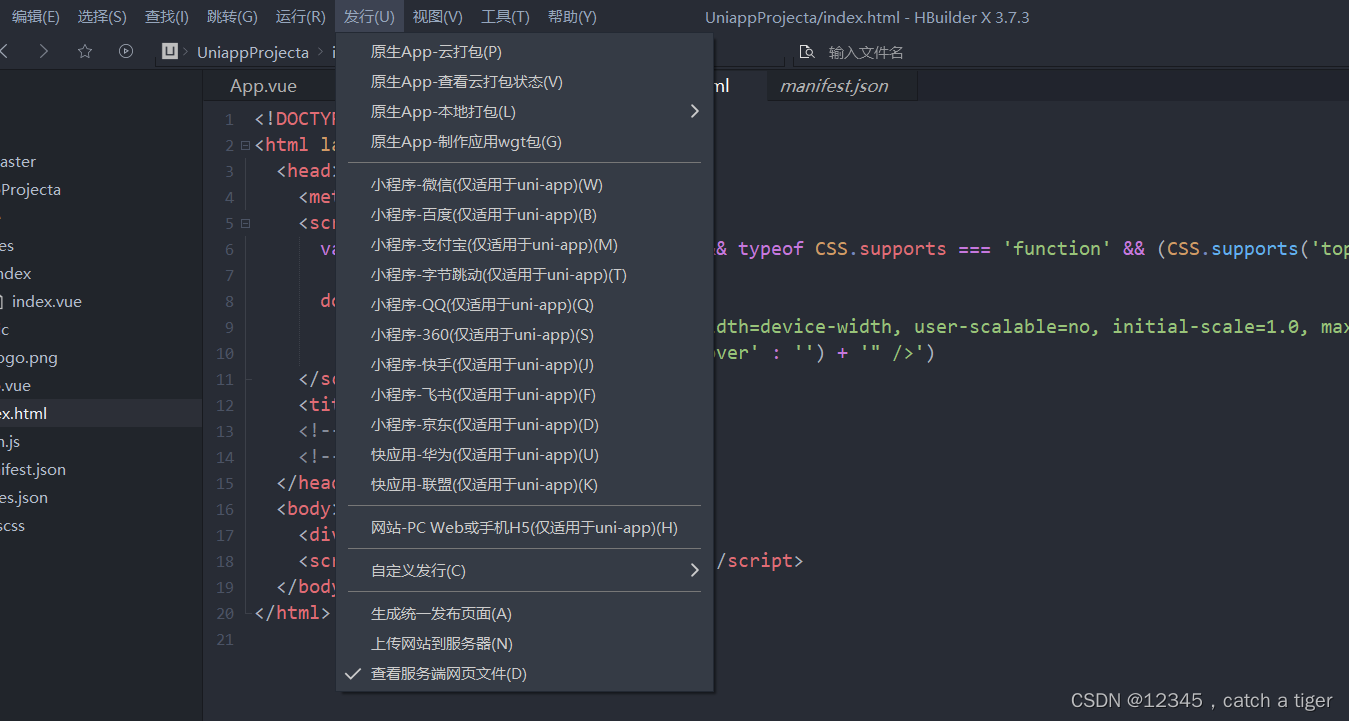The height and width of the screenshot is (721, 1349).
Task: Click the closing </html> tag in editor
Action: [x=293, y=613]
